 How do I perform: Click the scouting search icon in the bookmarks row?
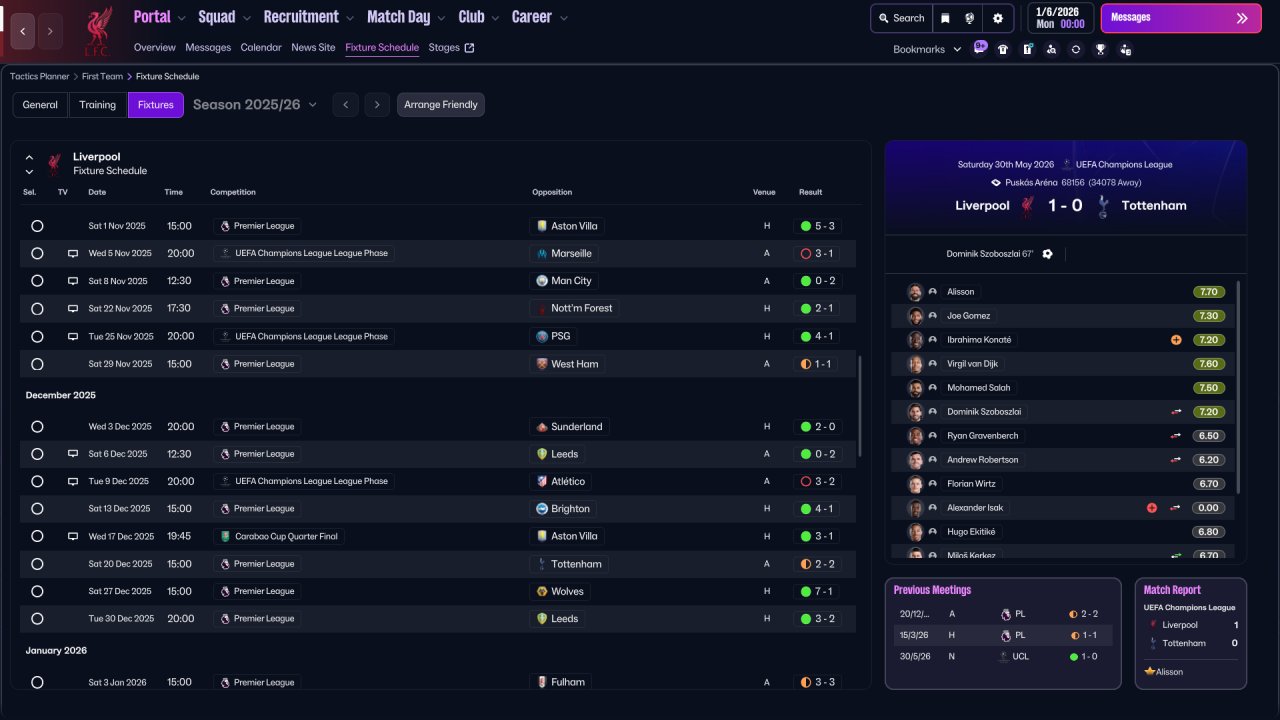[1051, 49]
